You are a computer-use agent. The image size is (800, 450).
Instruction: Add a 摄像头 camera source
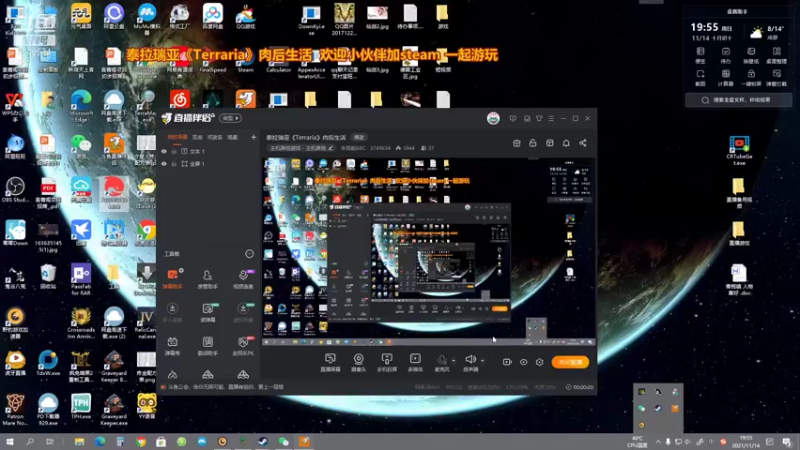click(x=359, y=362)
